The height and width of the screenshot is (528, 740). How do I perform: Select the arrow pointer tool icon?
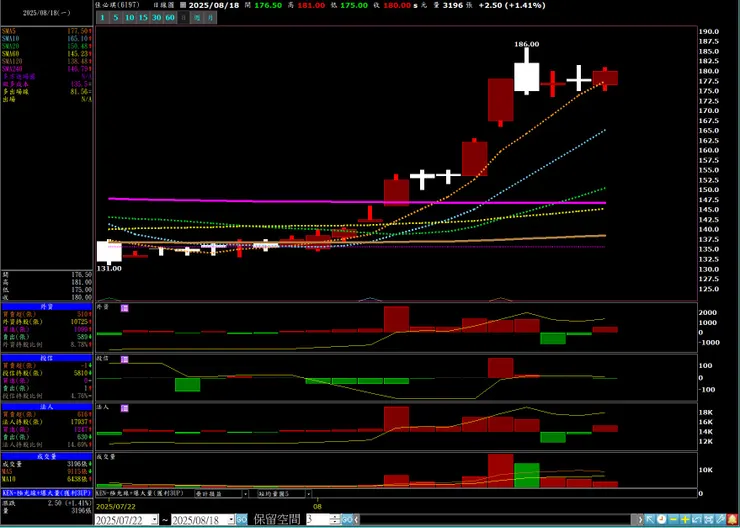click(650, 520)
